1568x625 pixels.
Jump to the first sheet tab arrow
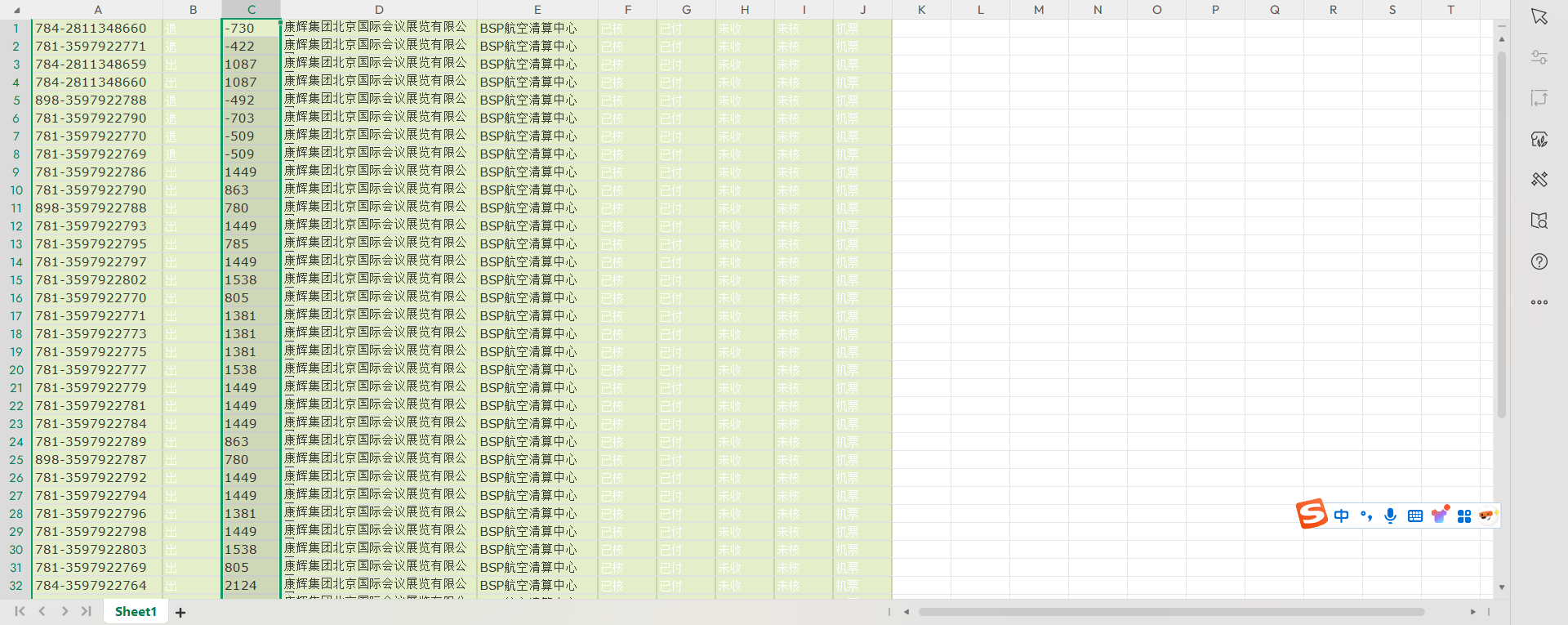tap(20, 611)
